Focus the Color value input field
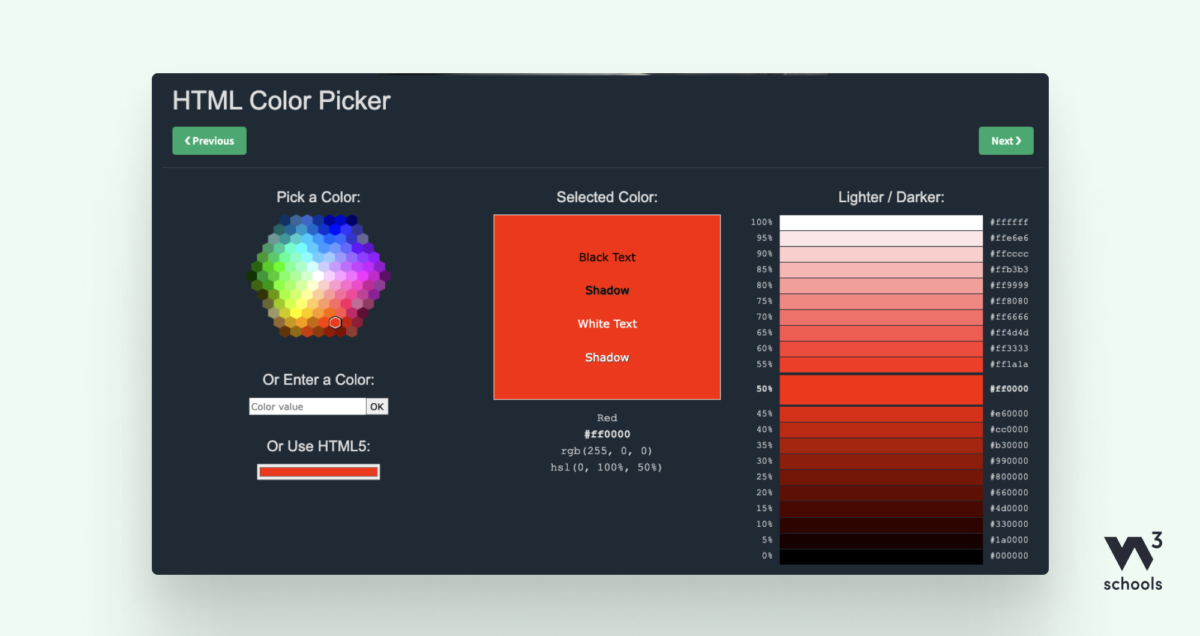Screen dimensions: 1200x636 307,407
